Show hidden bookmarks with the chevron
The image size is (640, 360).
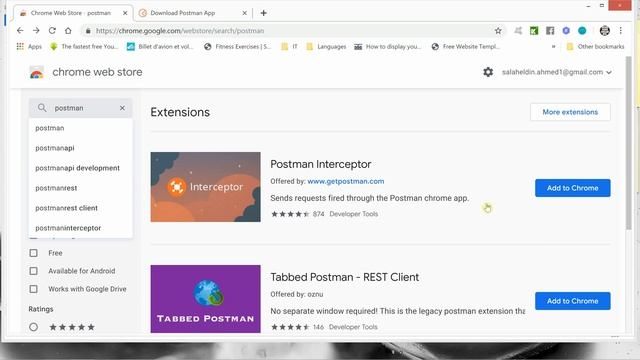click(553, 47)
